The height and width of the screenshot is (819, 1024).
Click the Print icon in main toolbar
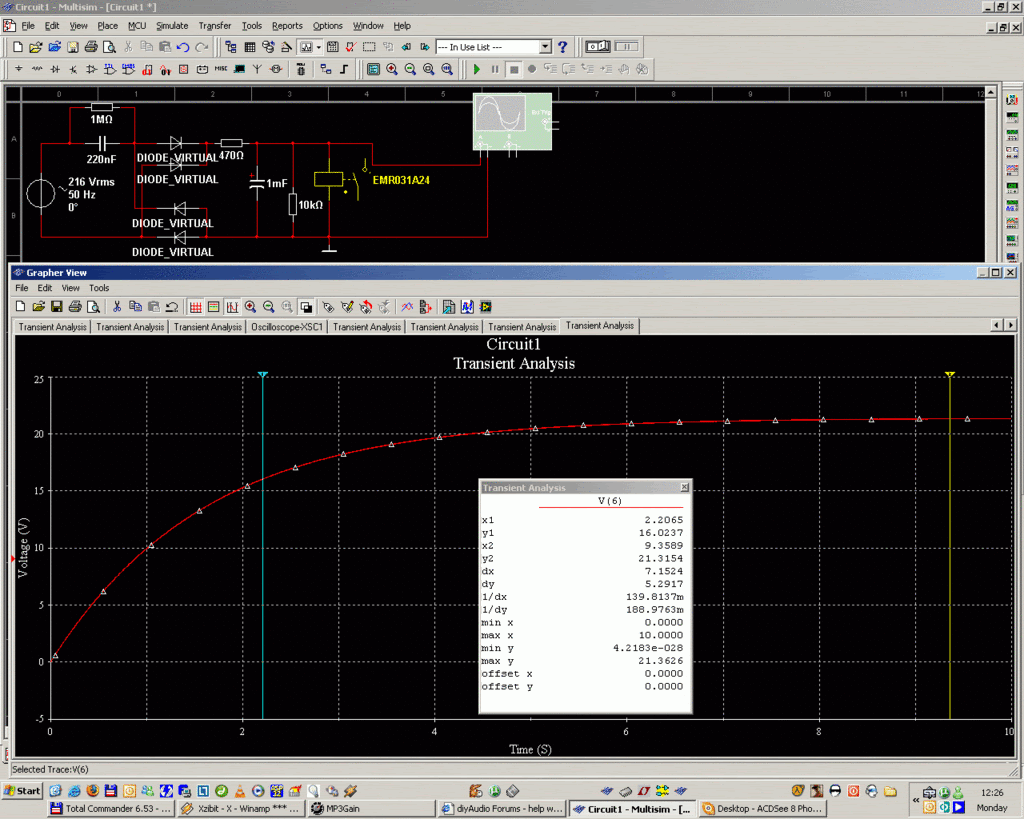90,47
